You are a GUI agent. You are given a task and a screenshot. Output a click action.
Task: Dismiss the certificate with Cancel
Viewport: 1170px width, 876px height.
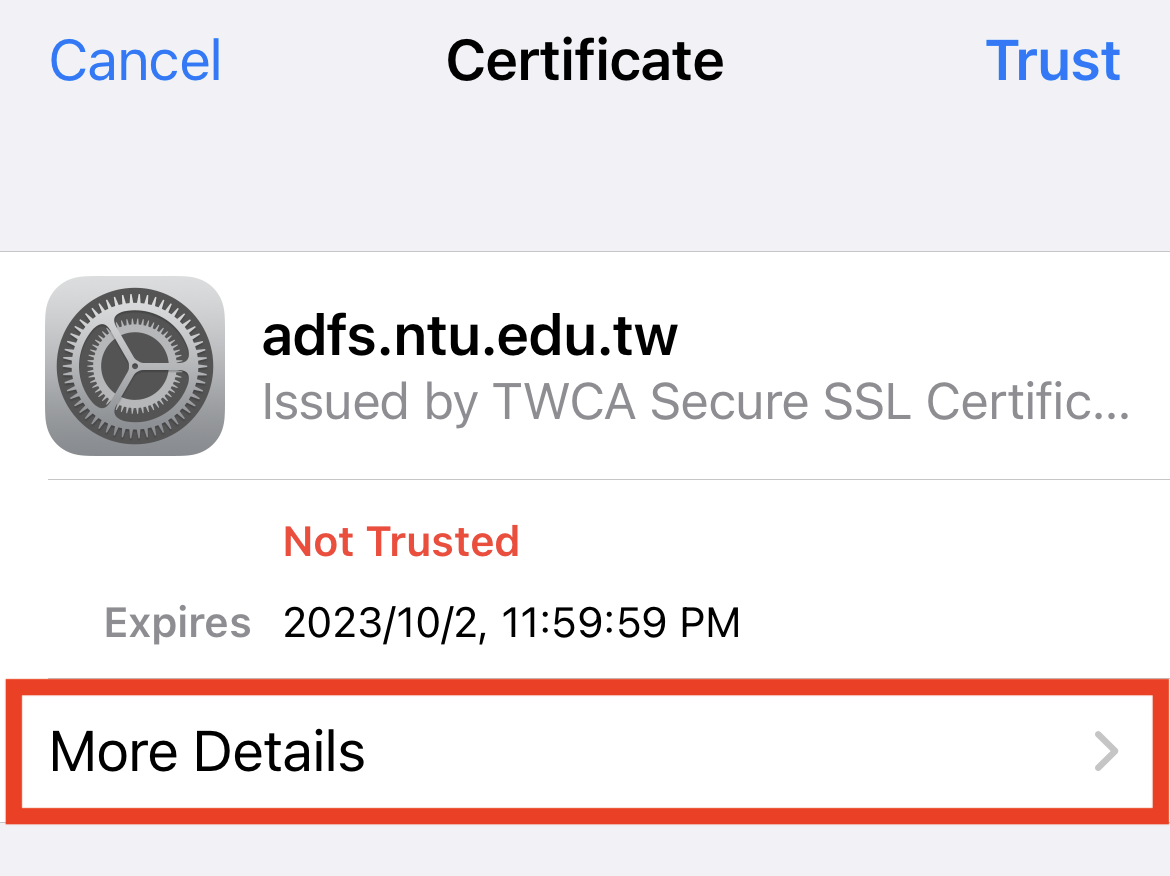(135, 60)
